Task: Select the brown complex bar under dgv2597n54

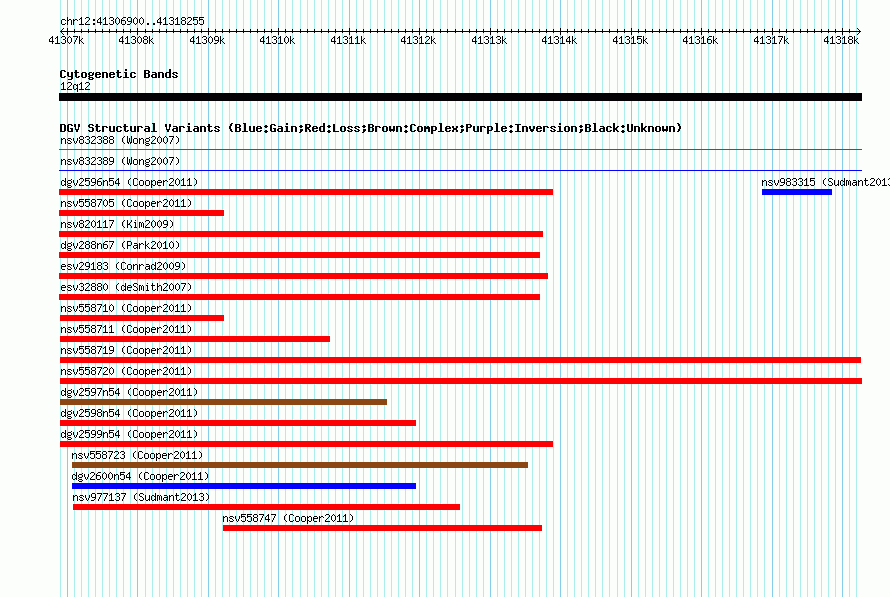Action: pyautogui.click(x=223, y=402)
